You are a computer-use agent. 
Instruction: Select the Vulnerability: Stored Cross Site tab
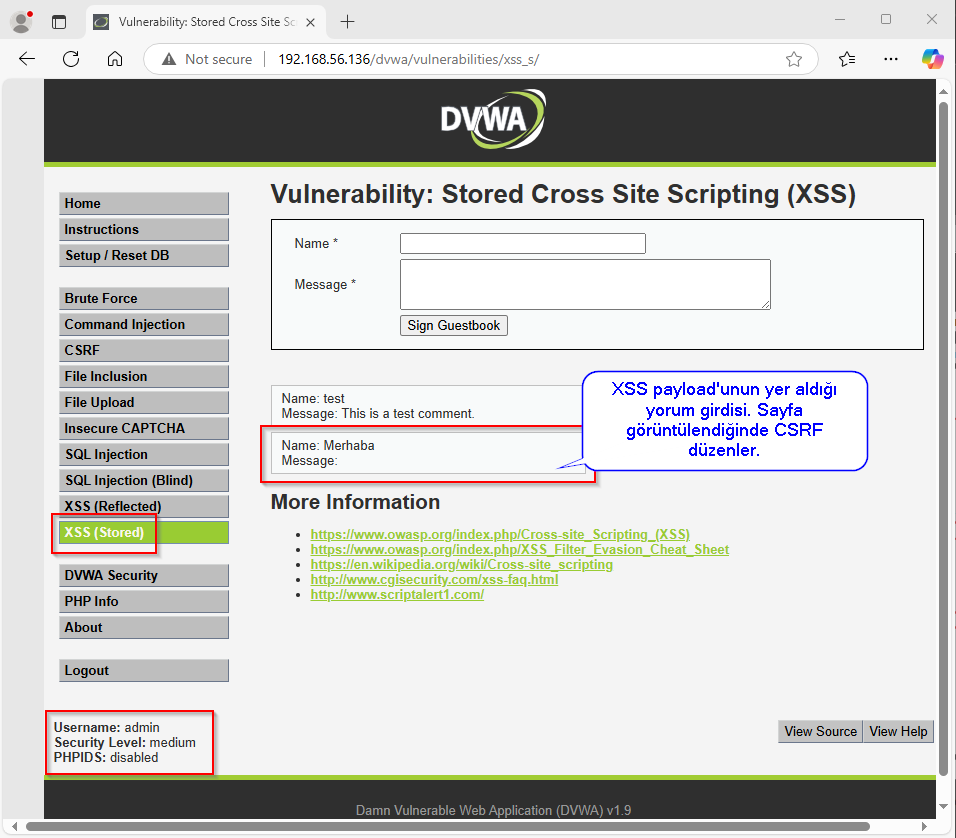207,22
